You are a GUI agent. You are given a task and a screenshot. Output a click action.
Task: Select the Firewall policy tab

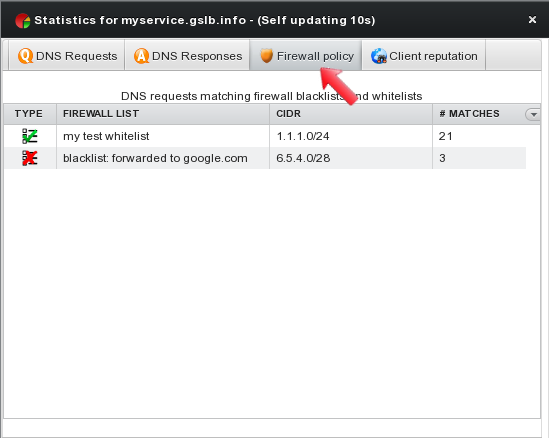pos(306,56)
